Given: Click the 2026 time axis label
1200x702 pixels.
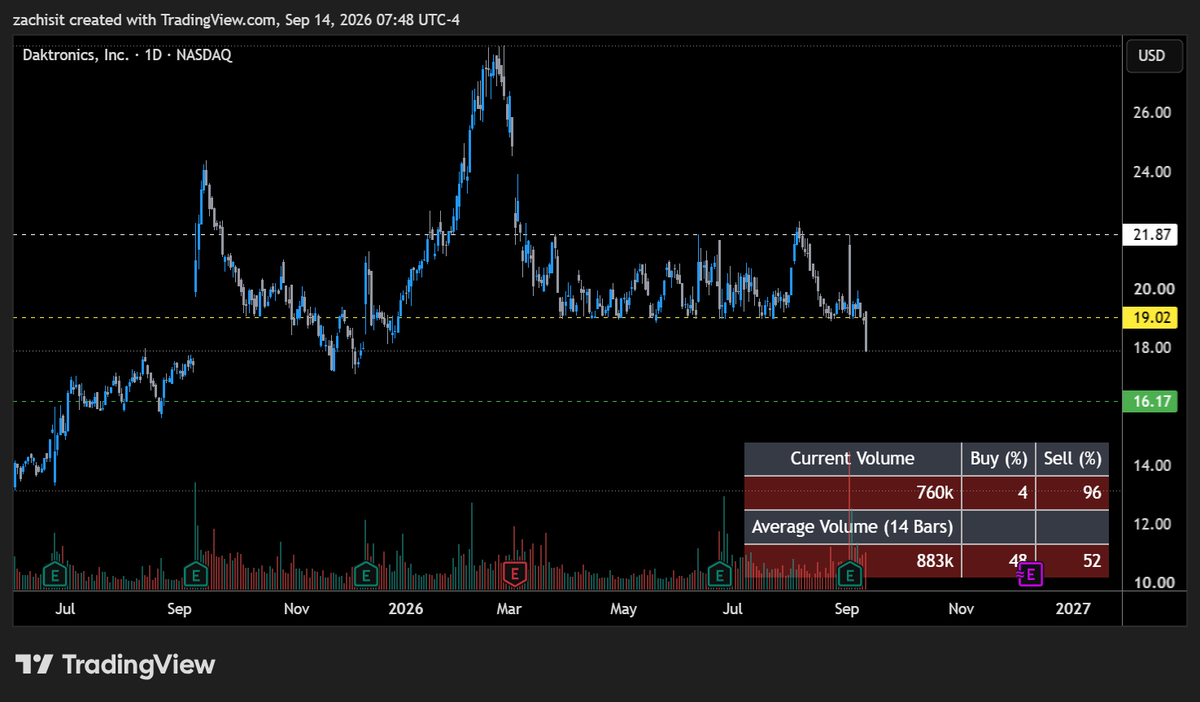Looking at the screenshot, I should tap(406, 608).
